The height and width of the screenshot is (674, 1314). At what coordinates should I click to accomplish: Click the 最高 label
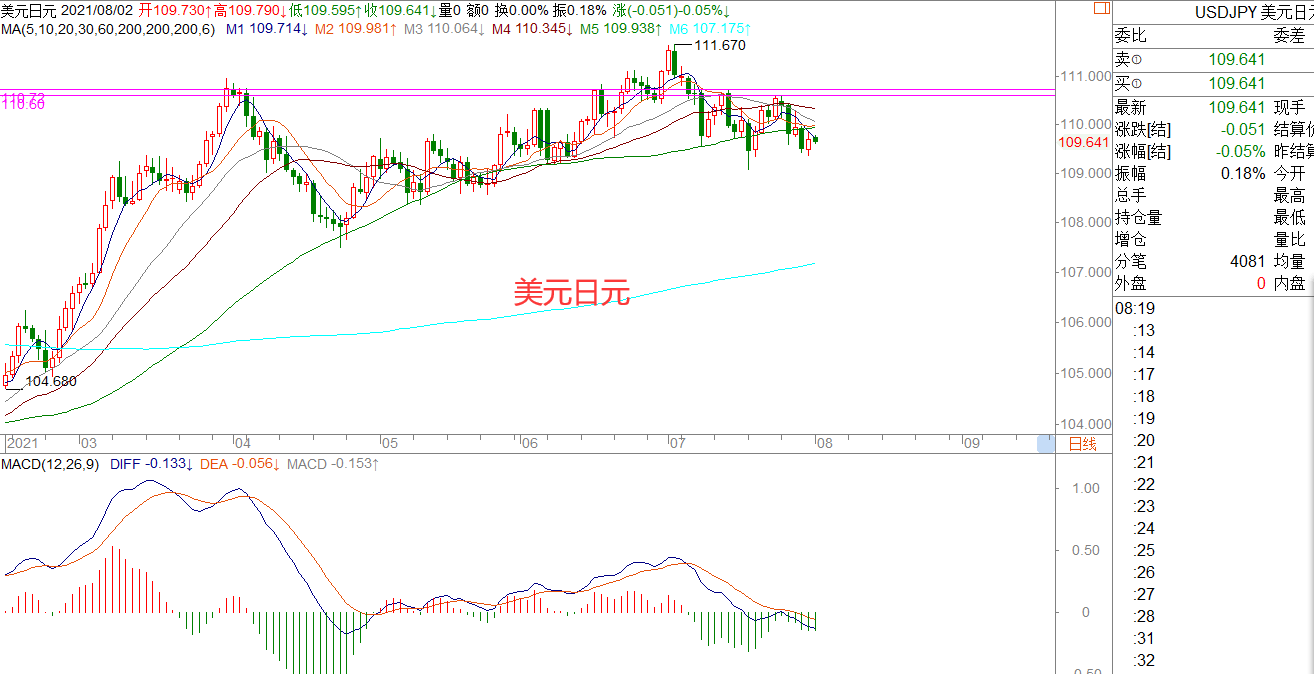1290,196
